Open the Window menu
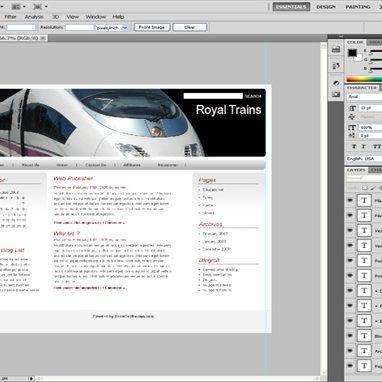 click(96, 17)
